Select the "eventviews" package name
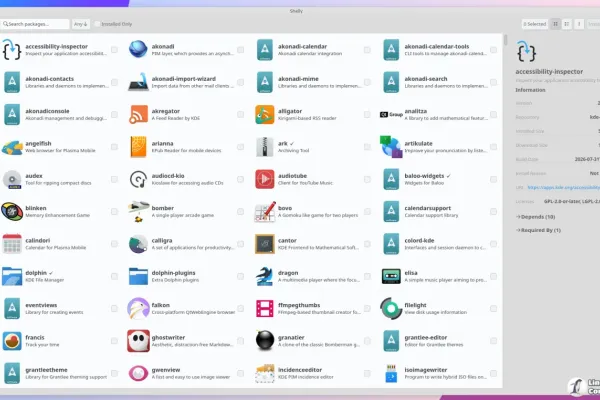Image resolution: width=600 pixels, height=400 pixels. coord(41,305)
